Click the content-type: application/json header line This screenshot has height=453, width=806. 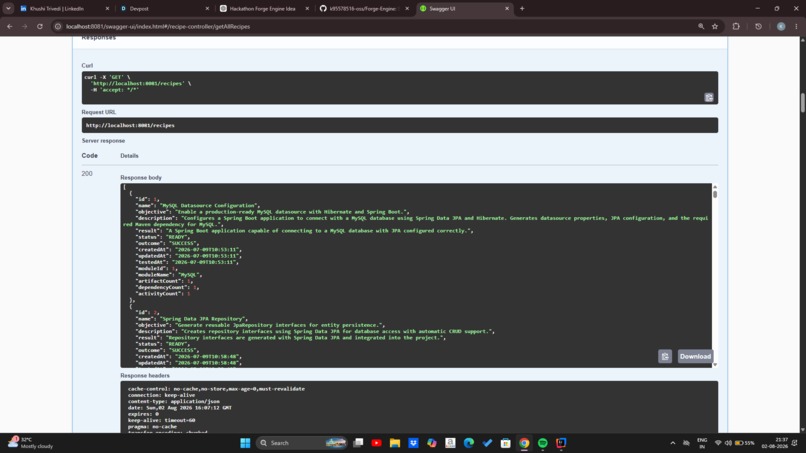(x=174, y=402)
